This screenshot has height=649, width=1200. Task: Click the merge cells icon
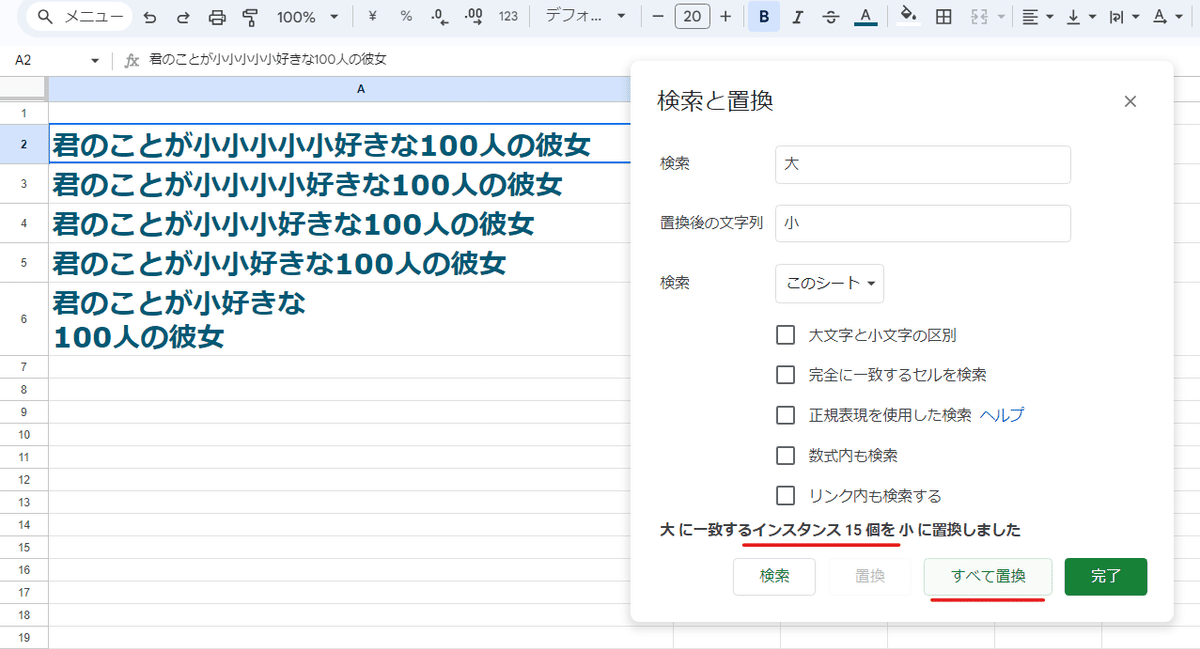pyautogui.click(x=979, y=17)
